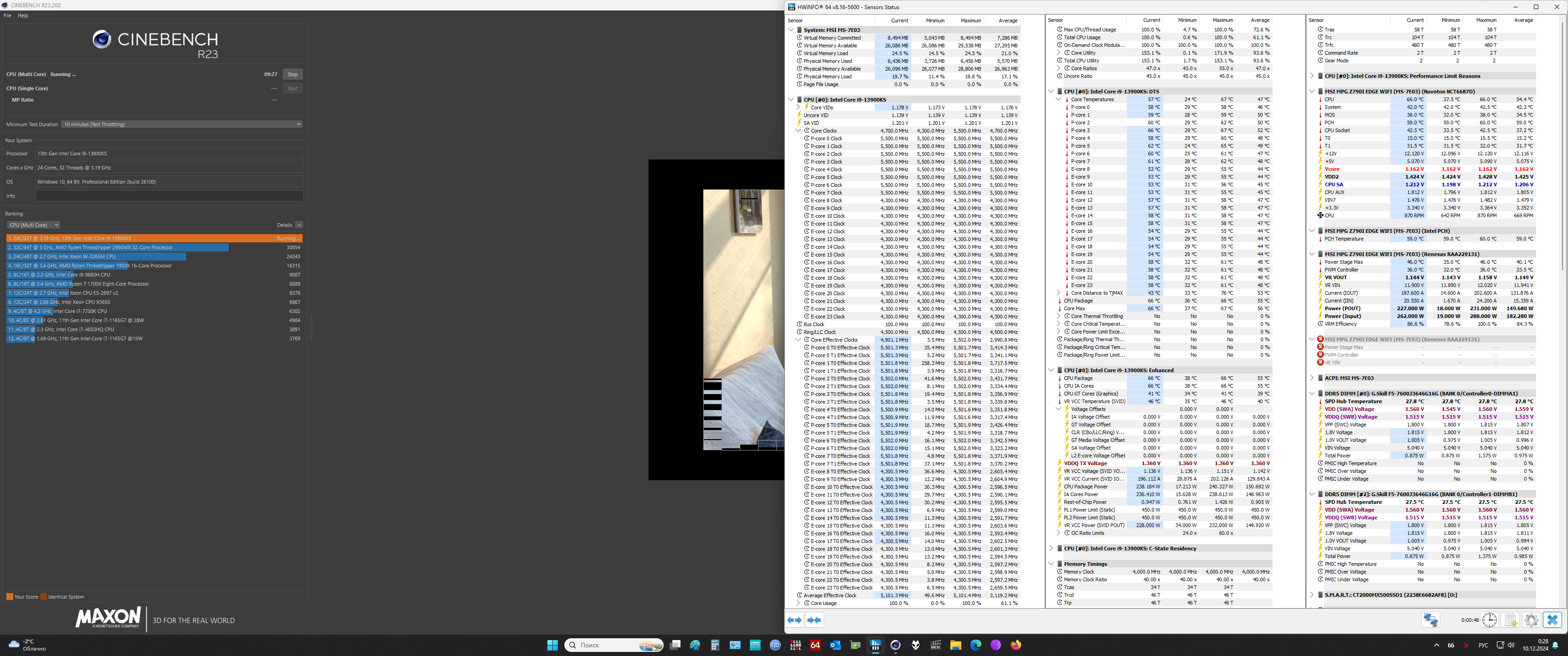Open HWiNFO sensor settings gear icon
The width and height of the screenshot is (1568, 656).
[1531, 620]
